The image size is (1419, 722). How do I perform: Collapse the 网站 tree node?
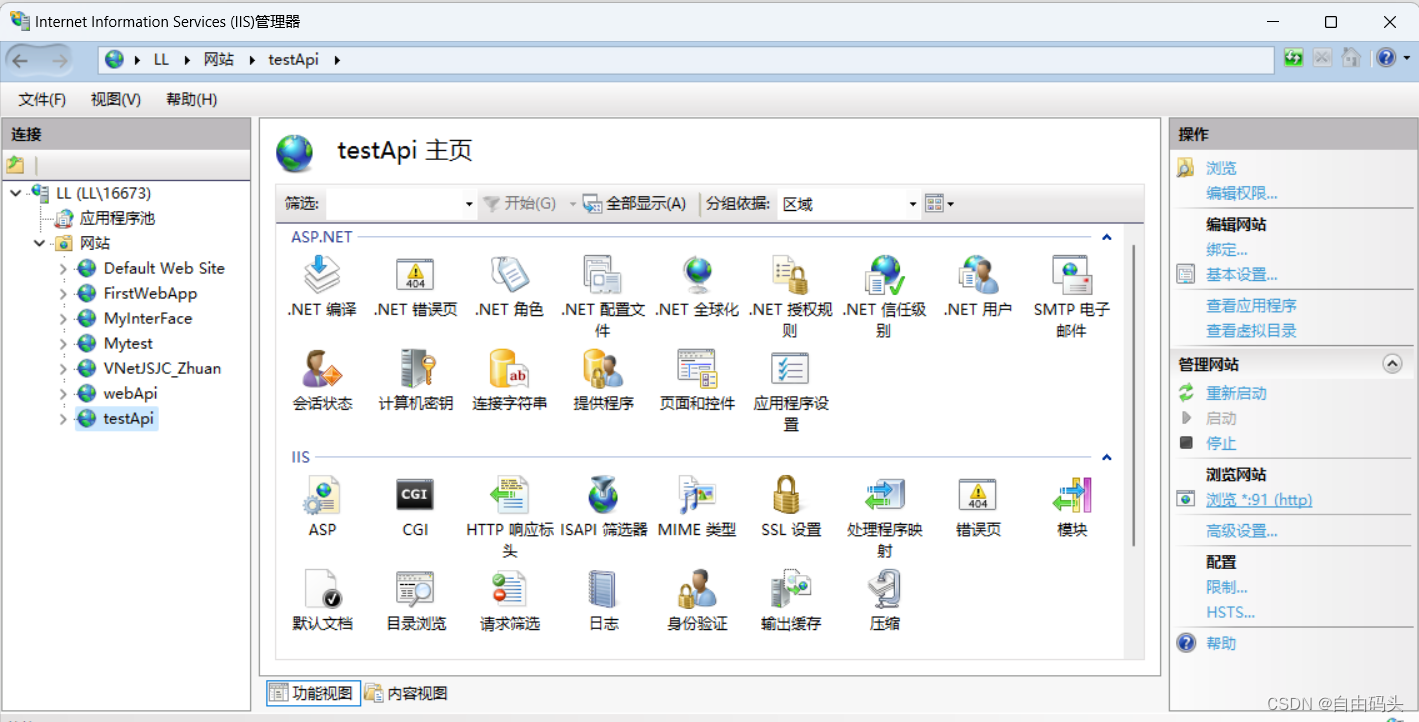(39, 243)
